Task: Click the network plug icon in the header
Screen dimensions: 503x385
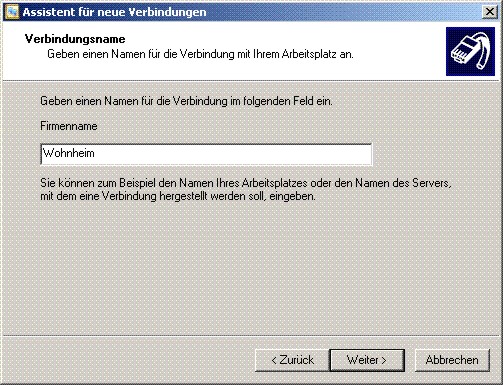Action: [470, 52]
